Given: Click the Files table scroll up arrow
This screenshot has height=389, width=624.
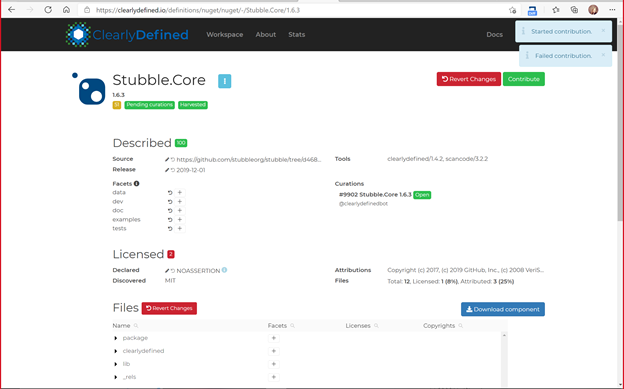Looking at the screenshot, I should [504, 336].
